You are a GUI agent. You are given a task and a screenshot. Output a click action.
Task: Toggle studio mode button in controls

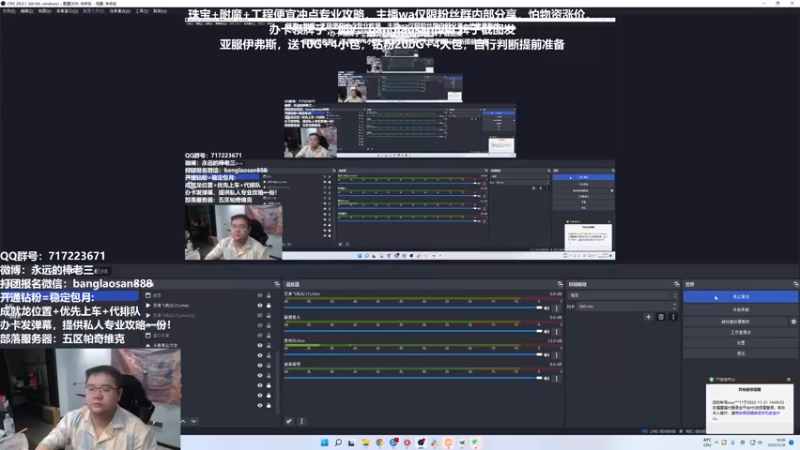740,332
